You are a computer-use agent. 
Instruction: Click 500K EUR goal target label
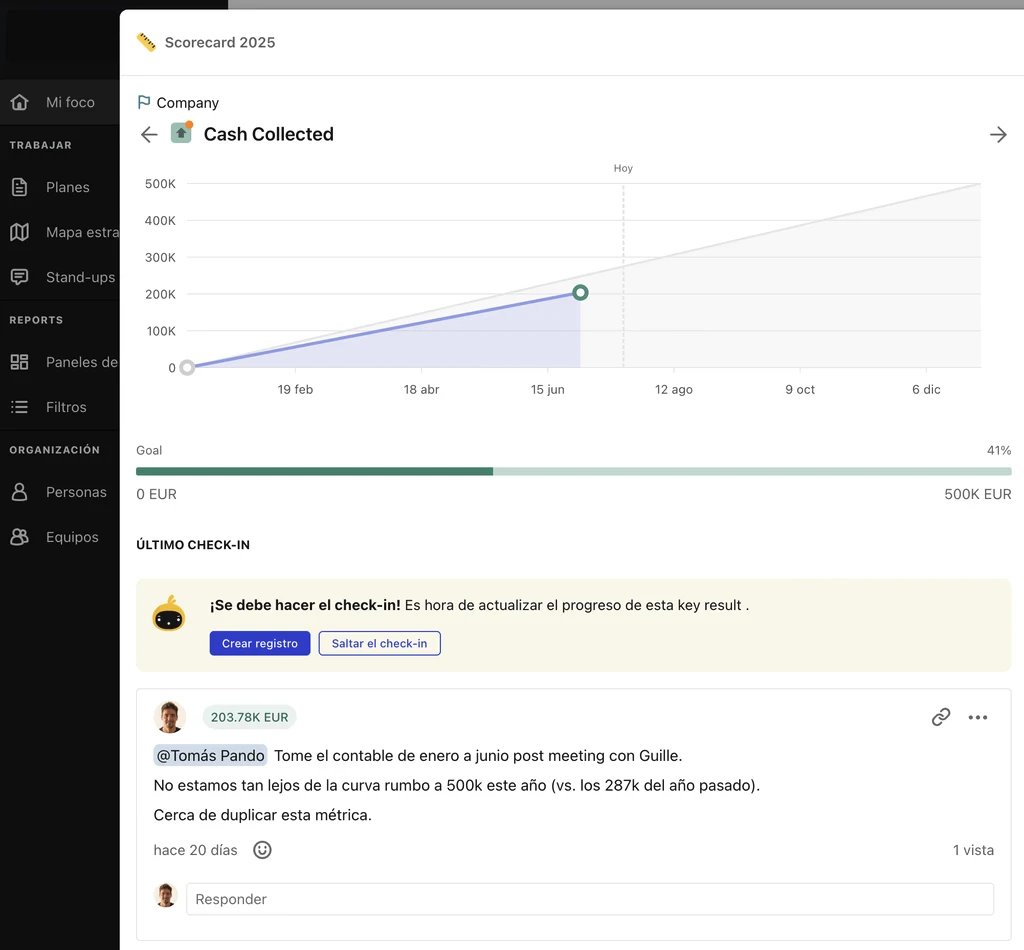(x=978, y=494)
